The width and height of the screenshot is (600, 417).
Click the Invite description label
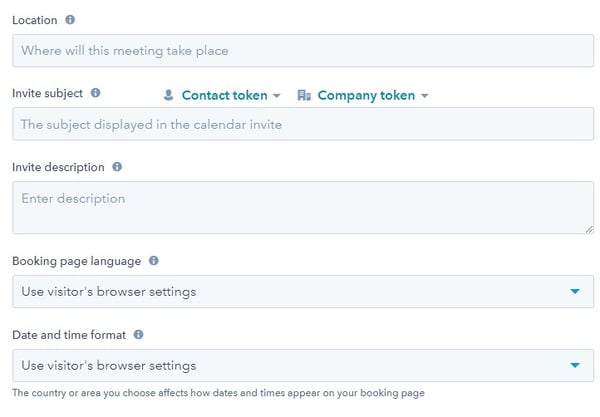click(x=58, y=167)
